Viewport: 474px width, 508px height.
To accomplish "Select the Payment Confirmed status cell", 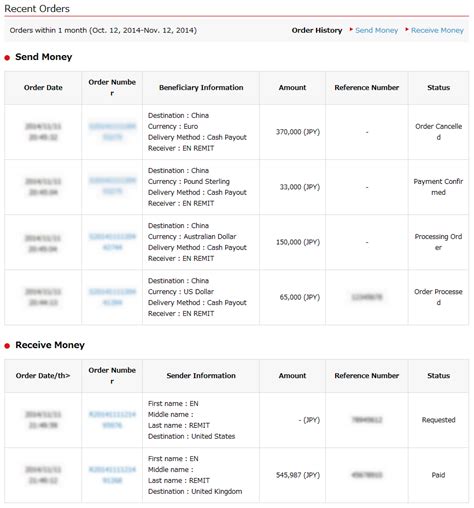I will (x=438, y=187).
